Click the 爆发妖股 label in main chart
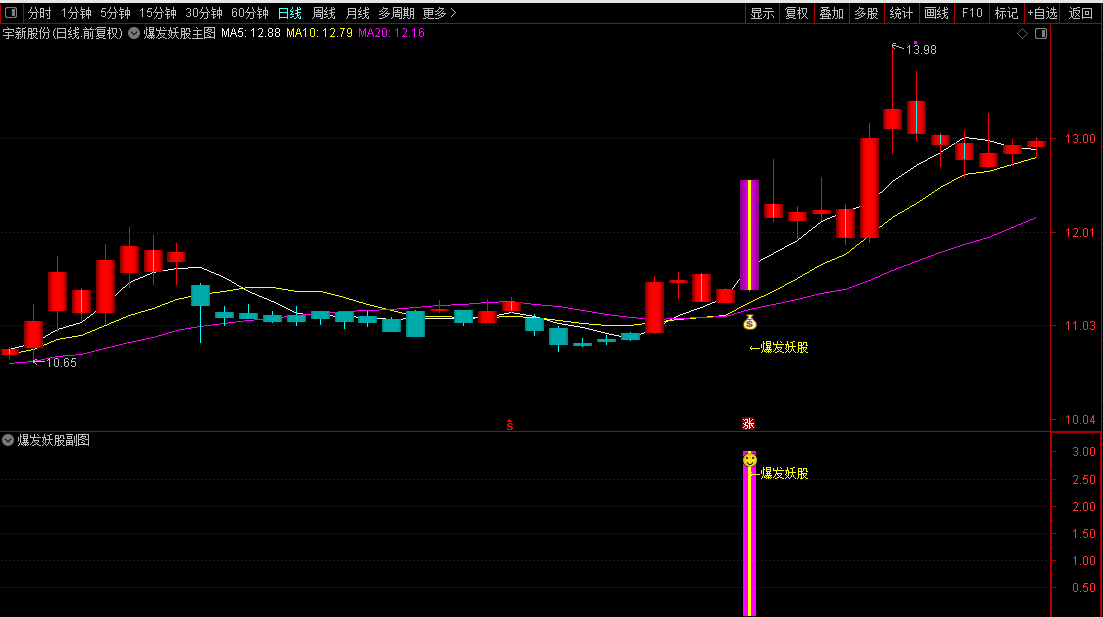 coord(784,348)
